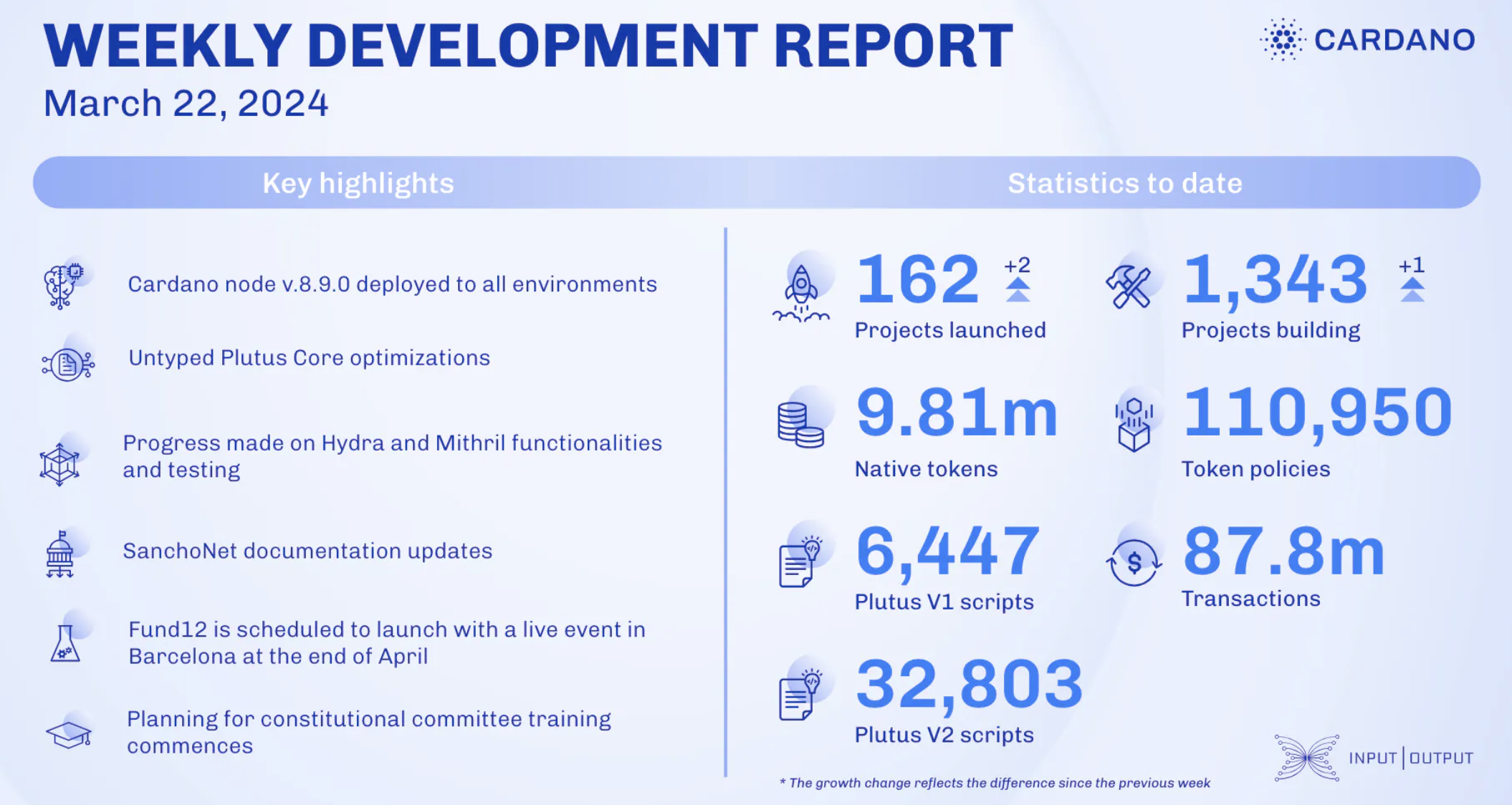This screenshot has height=805, width=1512.
Task: Click the hammer and wrench Projects building icon
Action: [1129, 287]
